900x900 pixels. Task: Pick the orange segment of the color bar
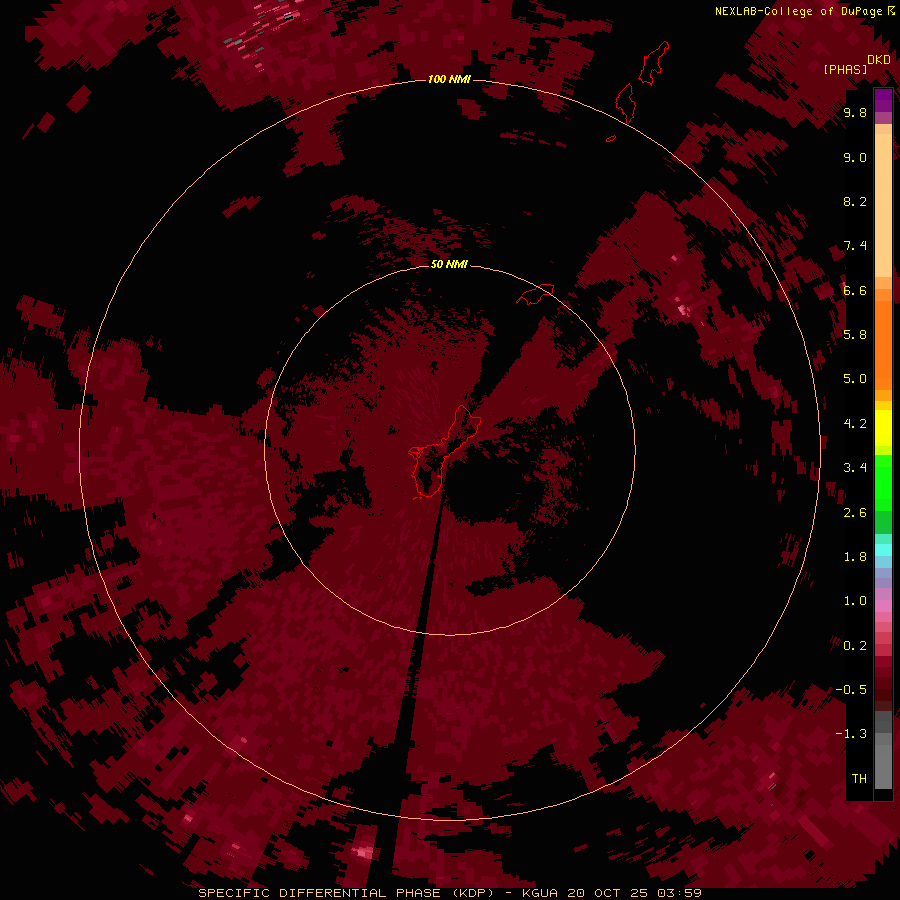point(883,344)
